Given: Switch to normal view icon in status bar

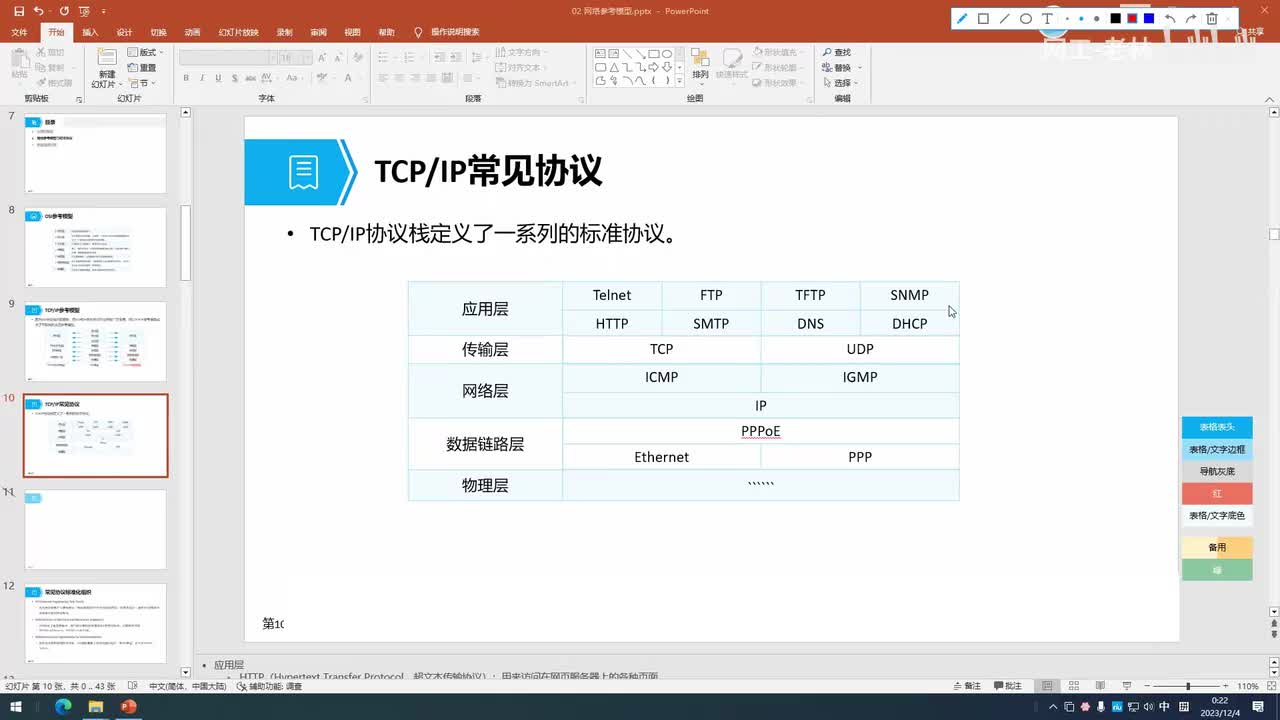Looking at the screenshot, I should pos(1047,686).
